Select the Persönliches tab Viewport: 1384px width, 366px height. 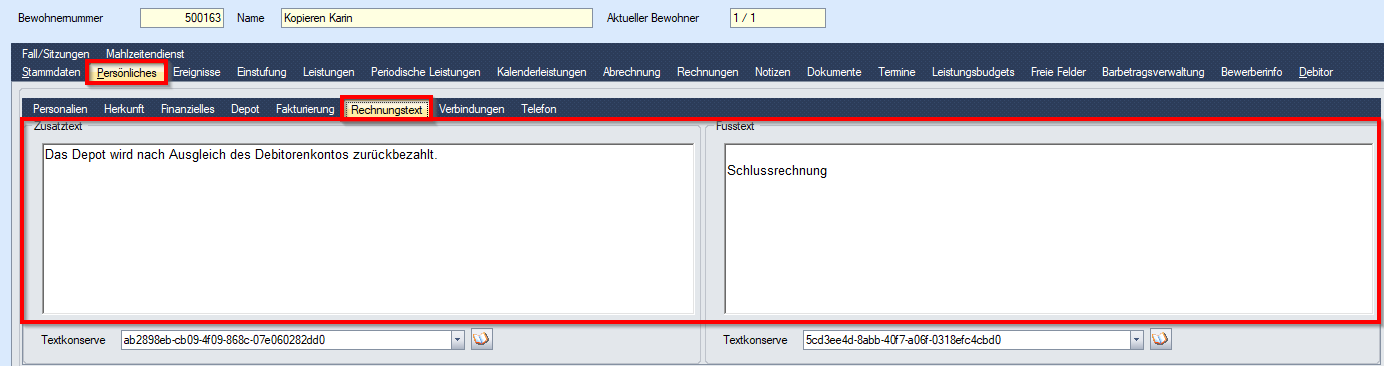pyautogui.click(x=127, y=72)
